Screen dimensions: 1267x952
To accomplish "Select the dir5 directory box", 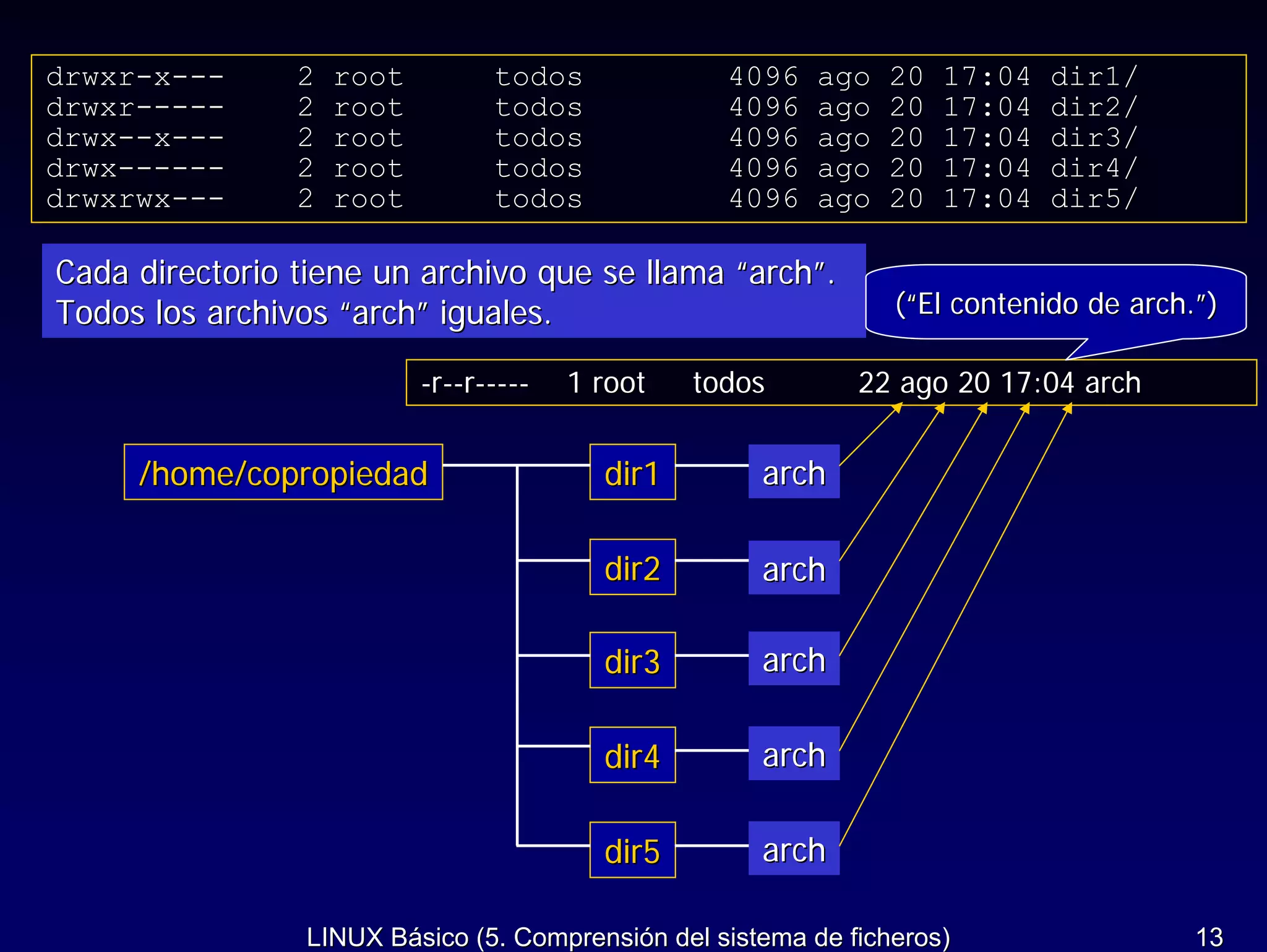I will pyautogui.click(x=632, y=850).
